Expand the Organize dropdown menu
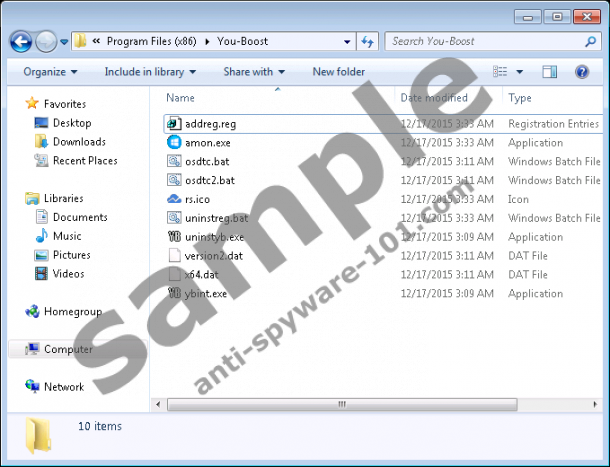610x467 pixels. click(50, 72)
